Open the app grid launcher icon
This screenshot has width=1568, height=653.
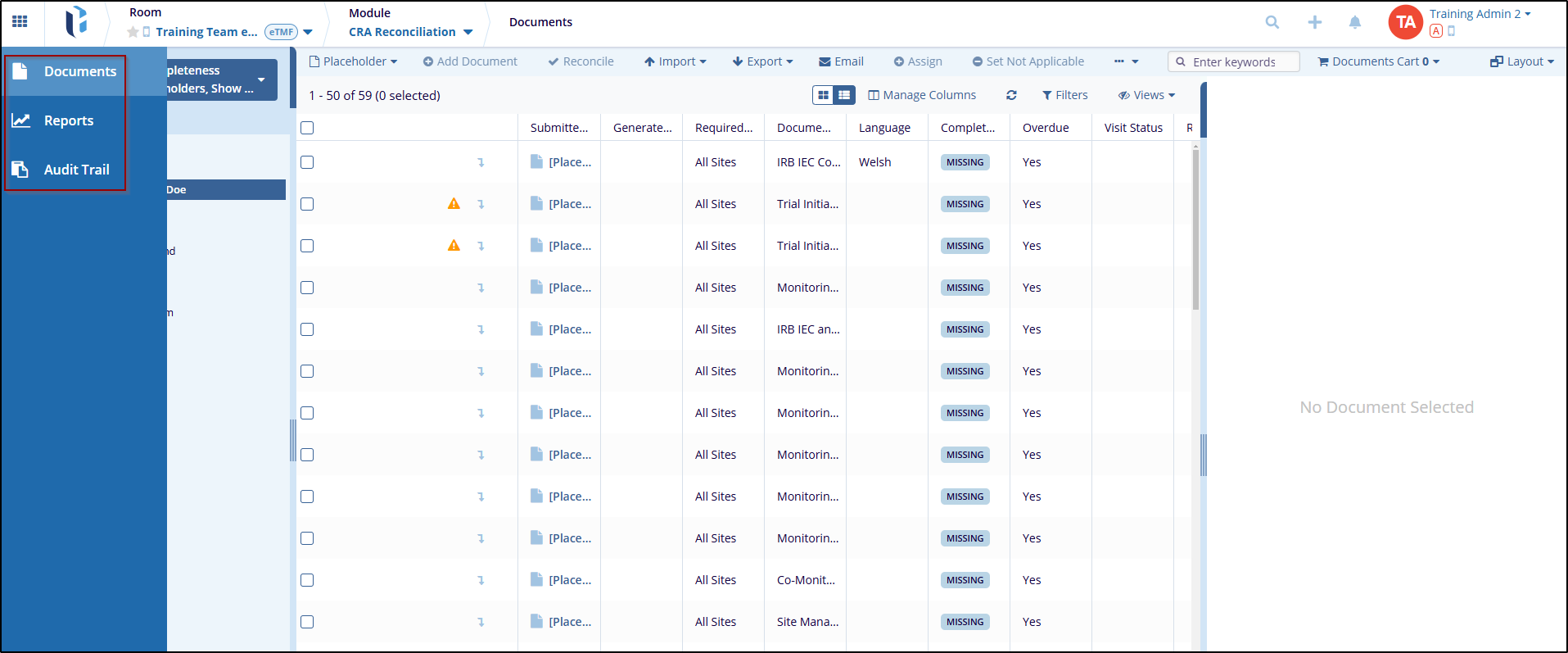(20, 22)
